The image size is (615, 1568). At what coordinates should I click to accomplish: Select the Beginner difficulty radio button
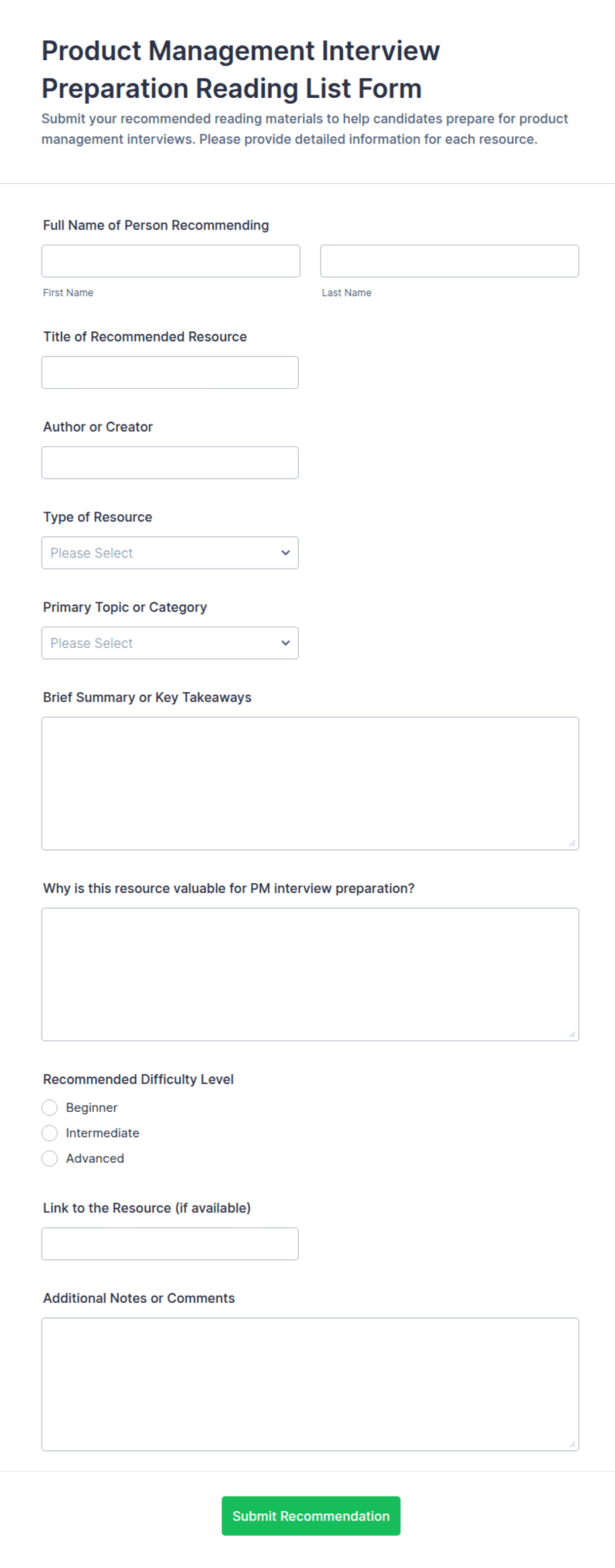point(50,1107)
